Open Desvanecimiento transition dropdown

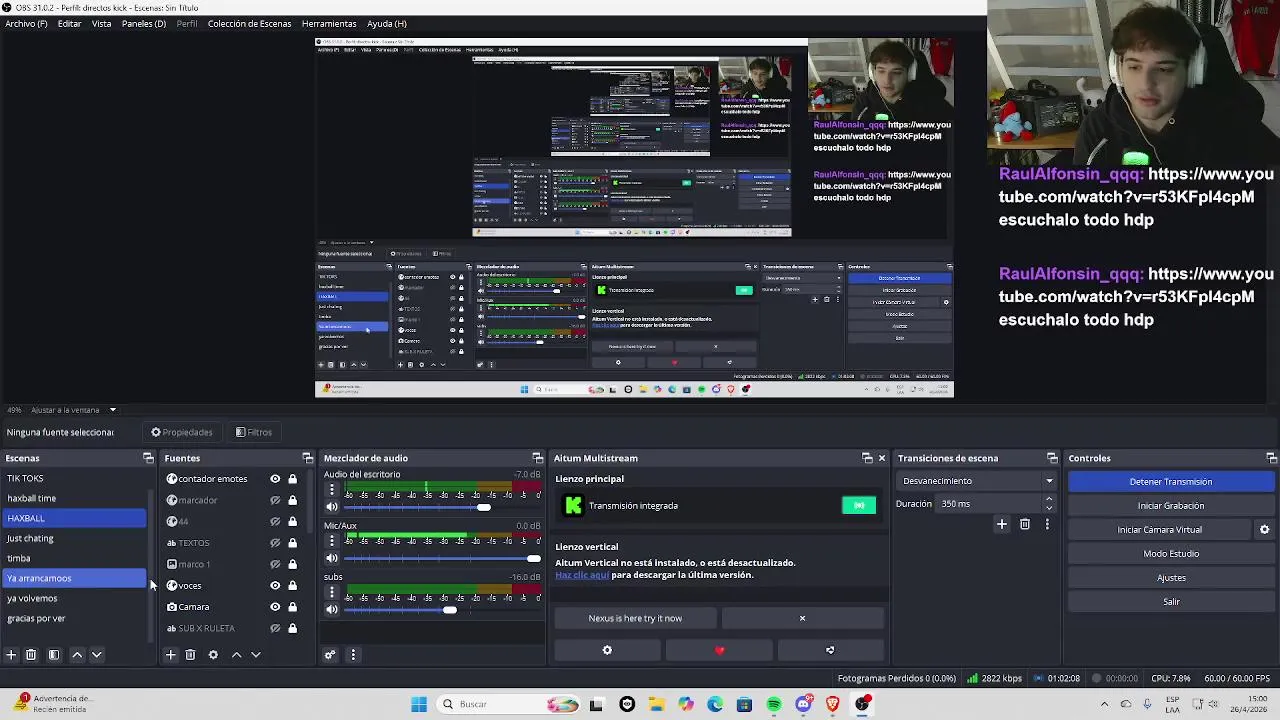click(977, 481)
